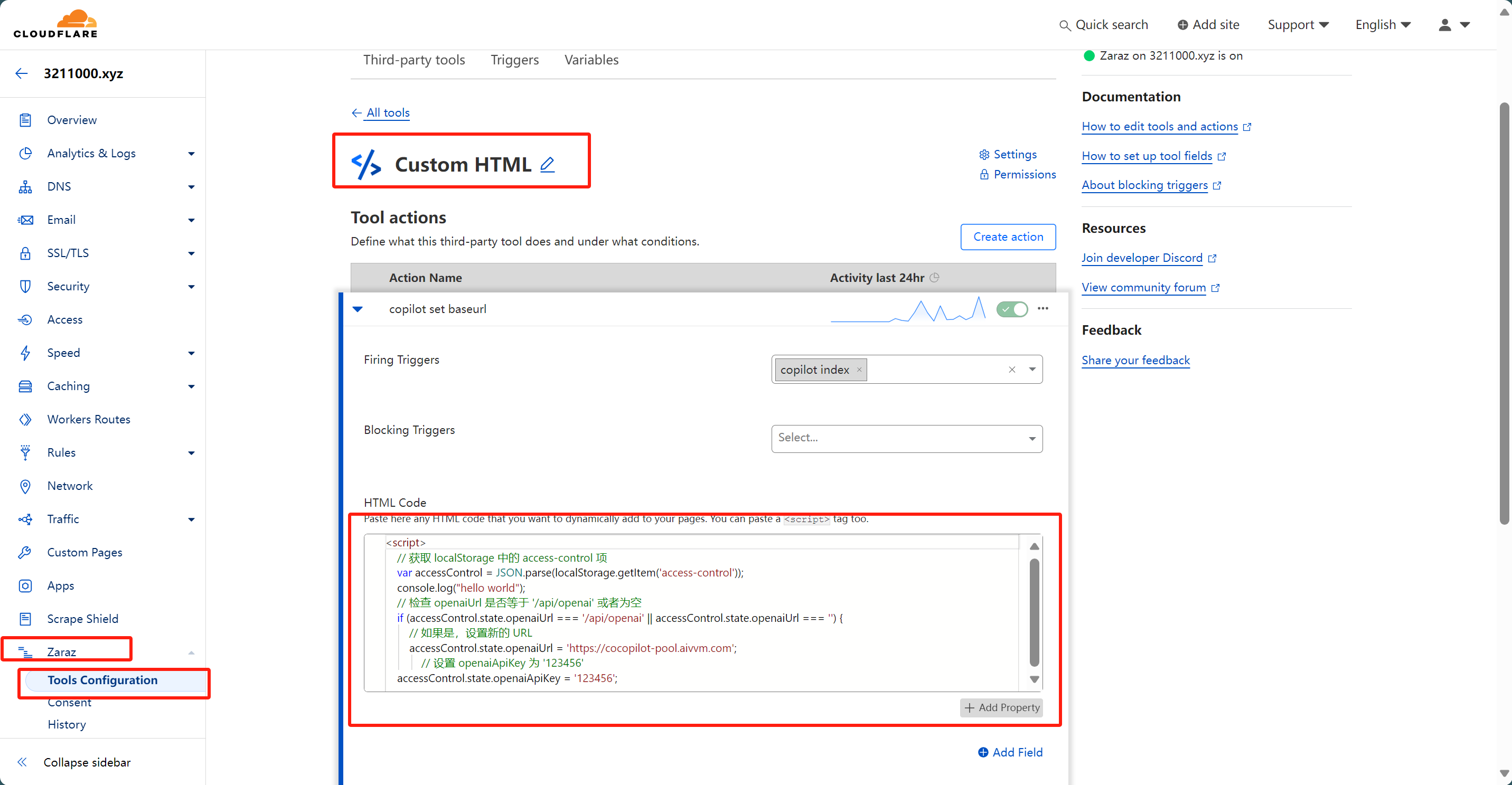Expand the Analytics & Logs submenu arrow
Image resolution: width=1512 pixels, height=785 pixels.
(x=191, y=154)
